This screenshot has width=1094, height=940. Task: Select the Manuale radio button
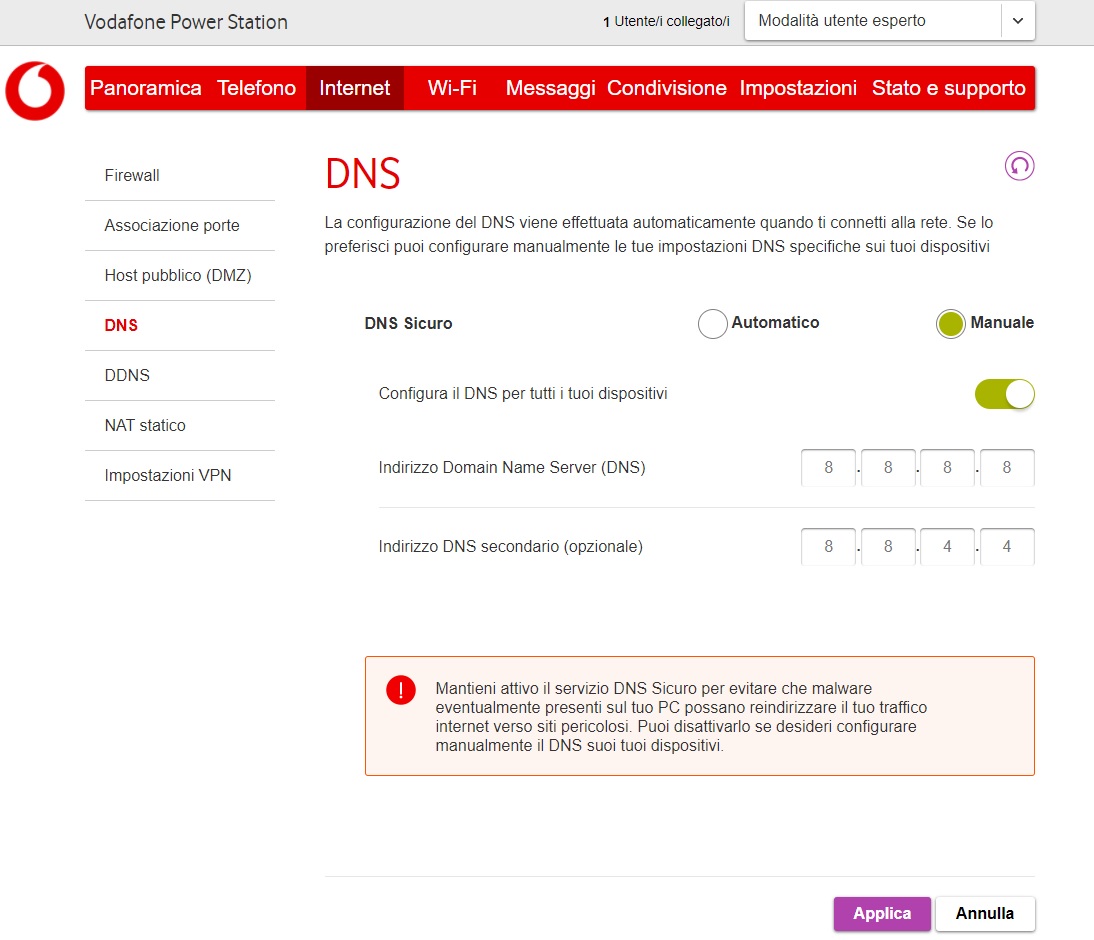(950, 324)
